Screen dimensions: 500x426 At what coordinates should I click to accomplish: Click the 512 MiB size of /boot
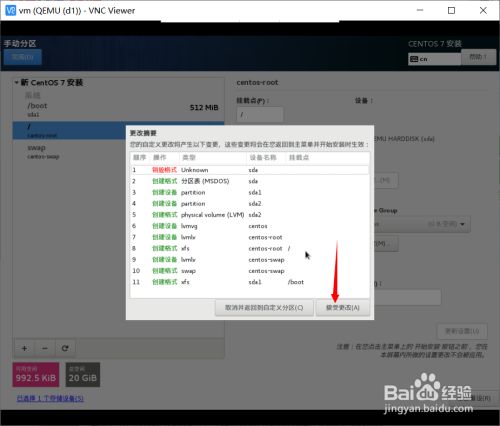click(x=204, y=108)
